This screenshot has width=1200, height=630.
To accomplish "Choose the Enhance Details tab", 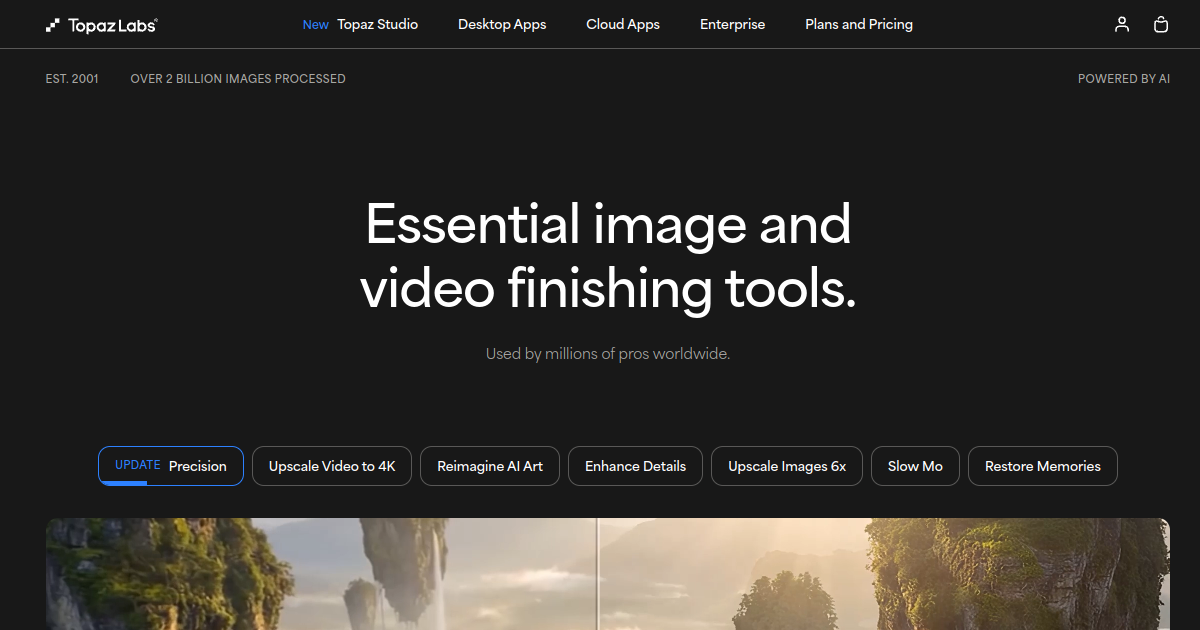I will 635,466.
